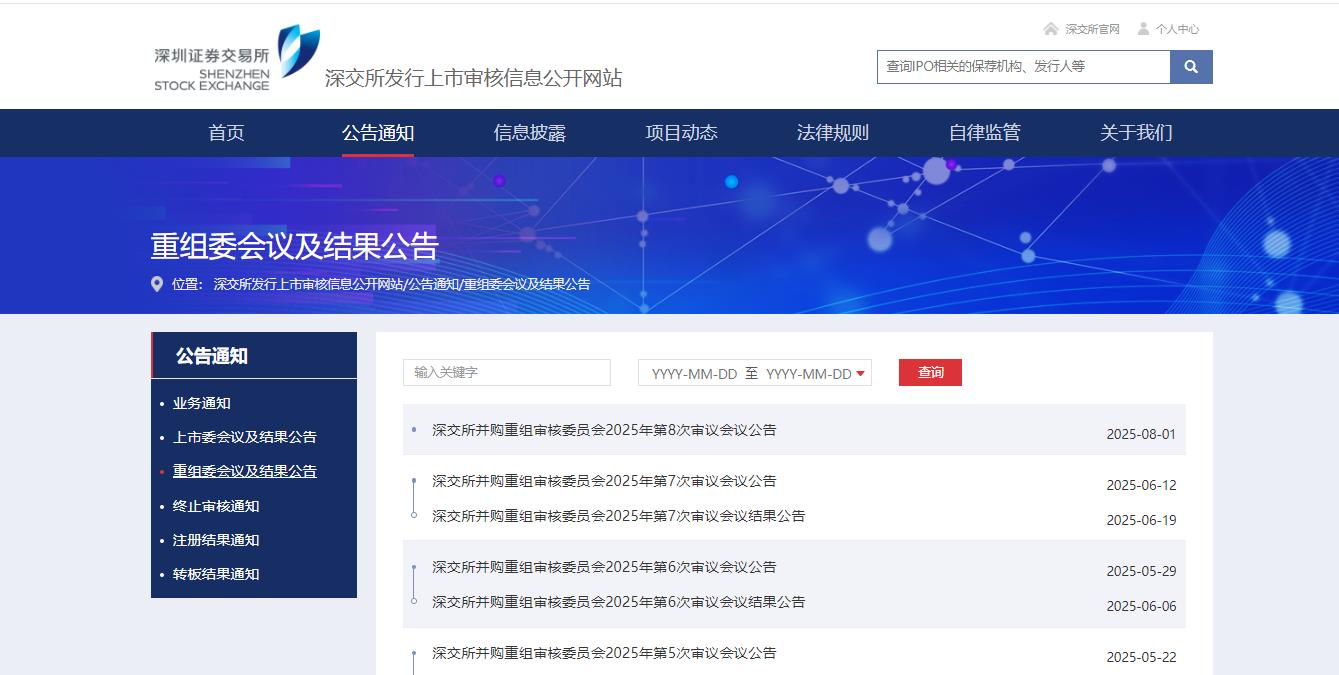Click the red 查询 button

coord(930,372)
